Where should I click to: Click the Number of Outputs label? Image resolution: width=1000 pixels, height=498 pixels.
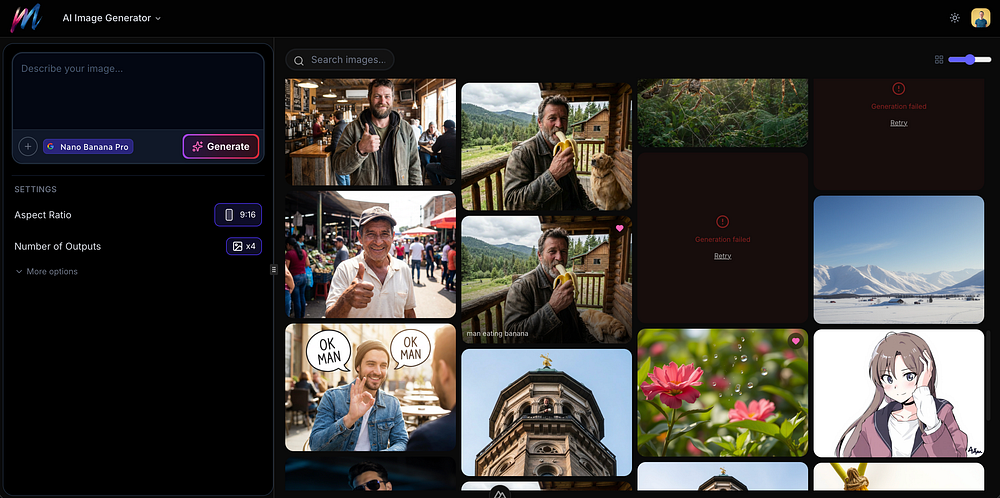point(57,246)
